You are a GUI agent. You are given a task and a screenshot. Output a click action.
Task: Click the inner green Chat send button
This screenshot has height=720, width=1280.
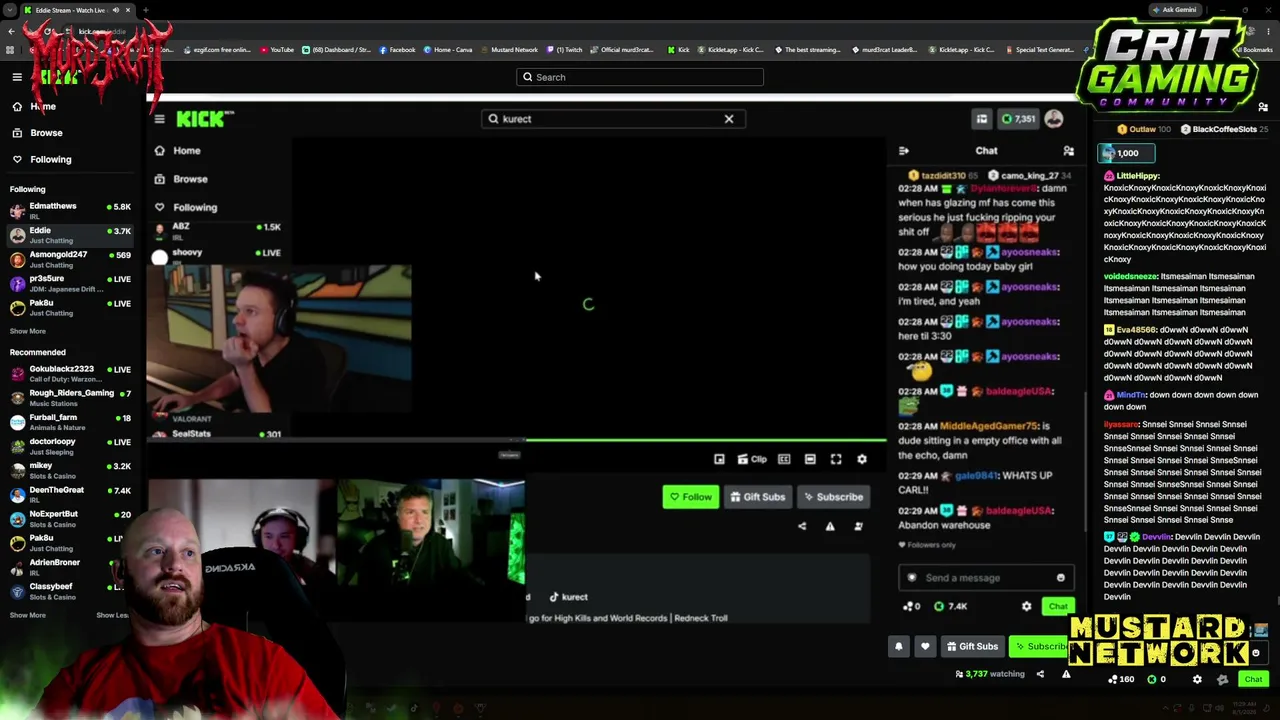pos(1058,606)
